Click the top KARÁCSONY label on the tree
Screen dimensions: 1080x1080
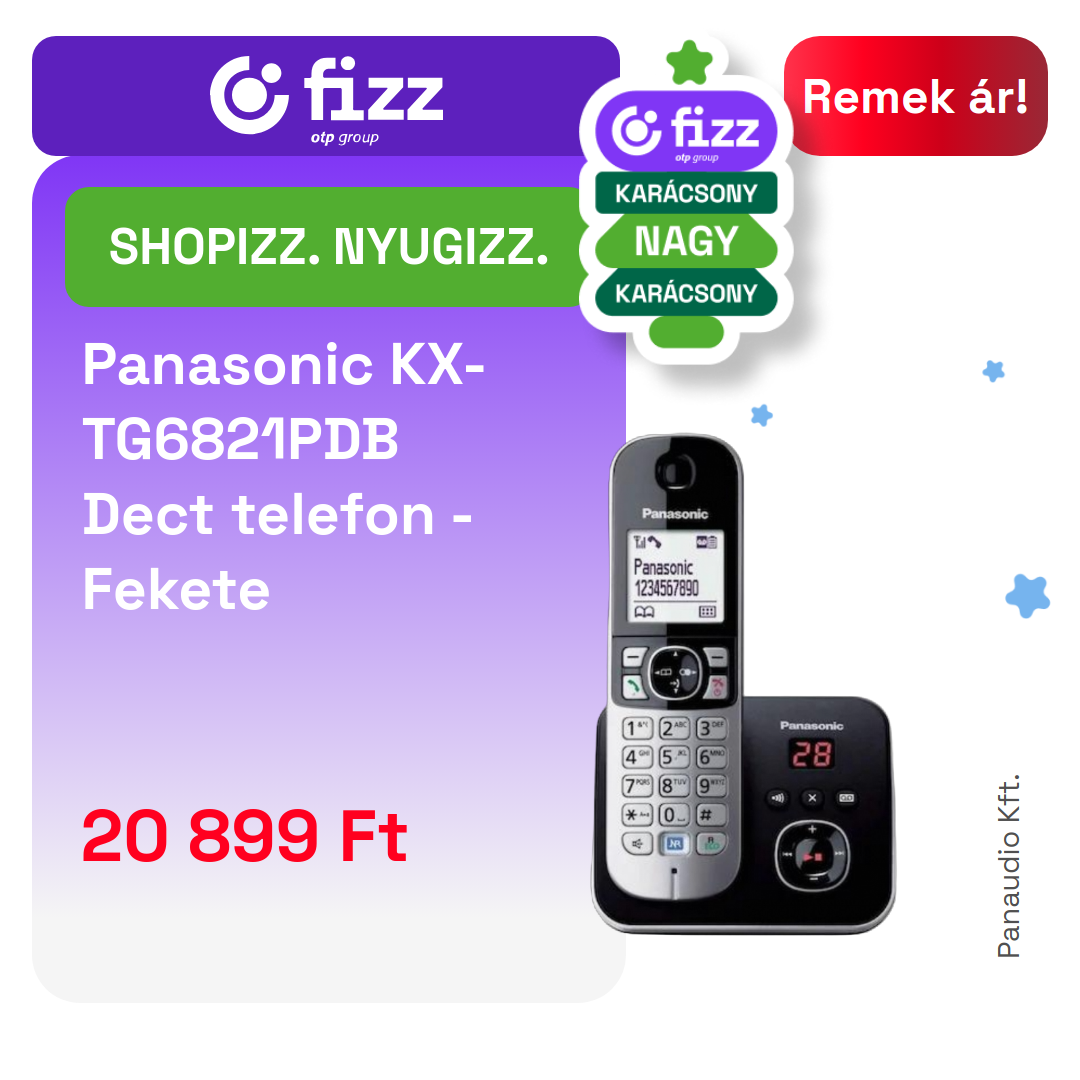pos(686,193)
